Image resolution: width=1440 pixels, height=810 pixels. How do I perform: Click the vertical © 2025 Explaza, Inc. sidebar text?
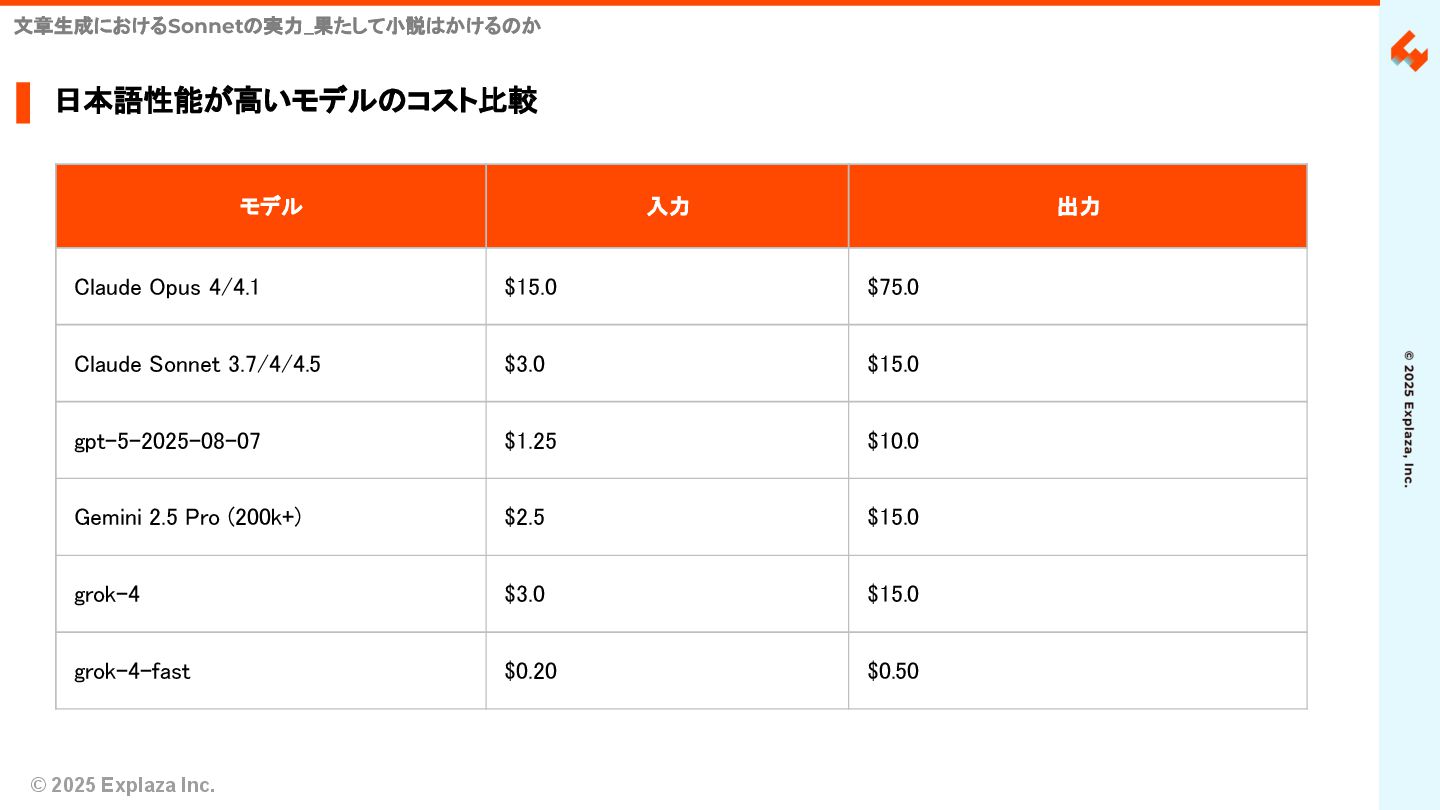tap(1409, 418)
